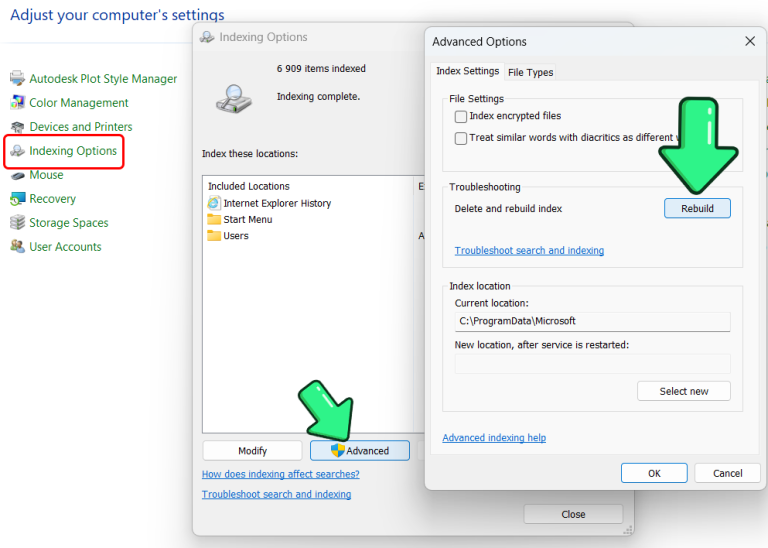Image resolution: width=768 pixels, height=548 pixels.
Task: Open the Advanced indexing help link
Action: (494, 438)
